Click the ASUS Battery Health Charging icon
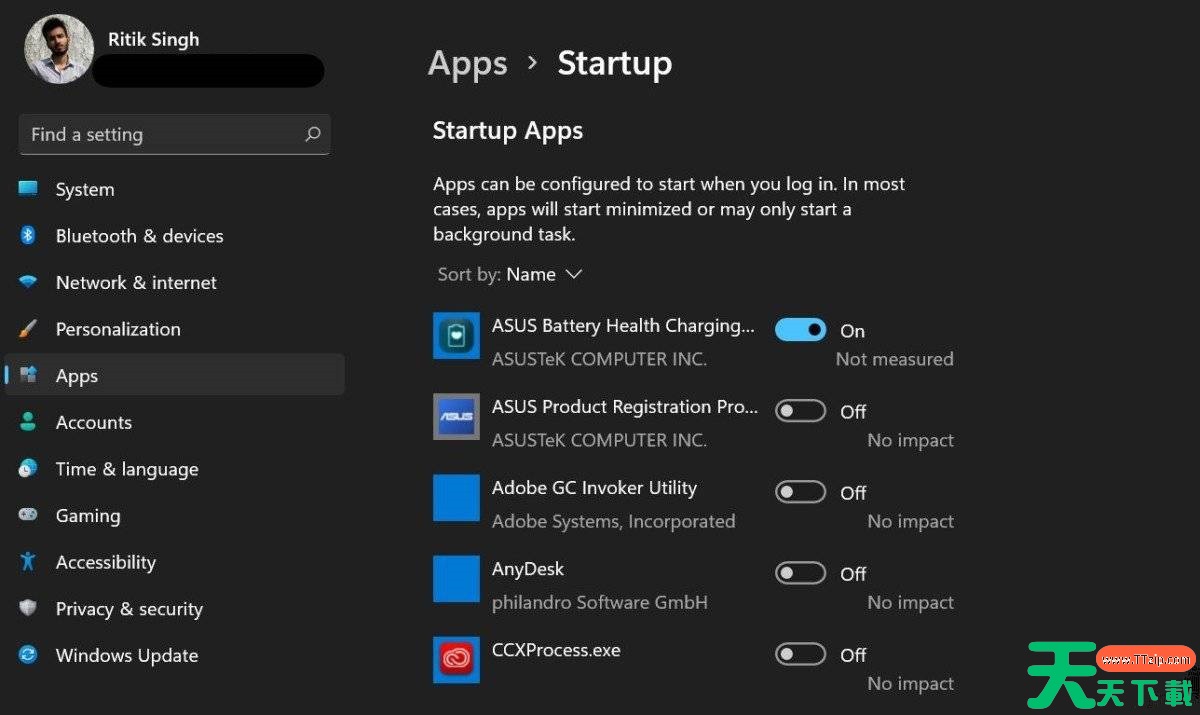The image size is (1200, 715). pyautogui.click(x=456, y=335)
